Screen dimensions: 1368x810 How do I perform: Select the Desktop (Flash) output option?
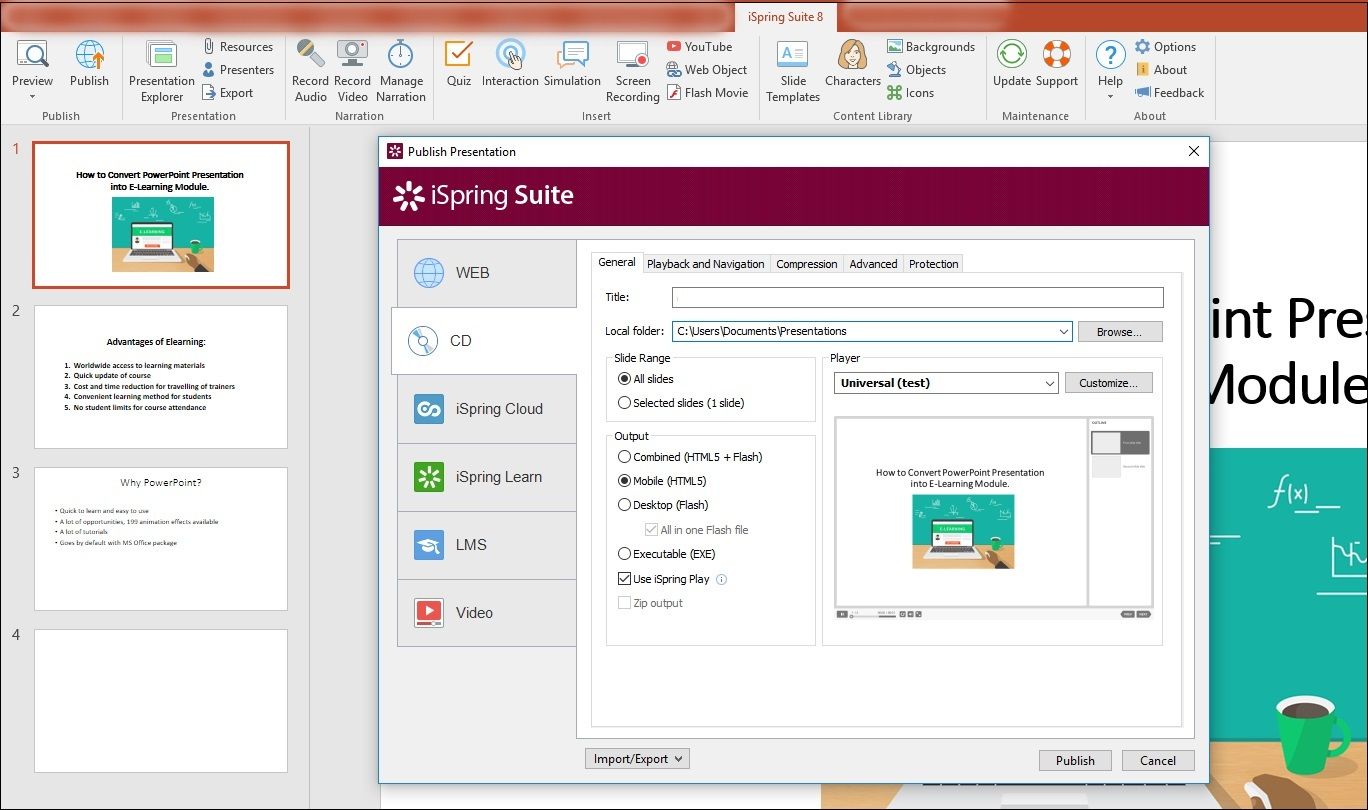click(x=624, y=505)
